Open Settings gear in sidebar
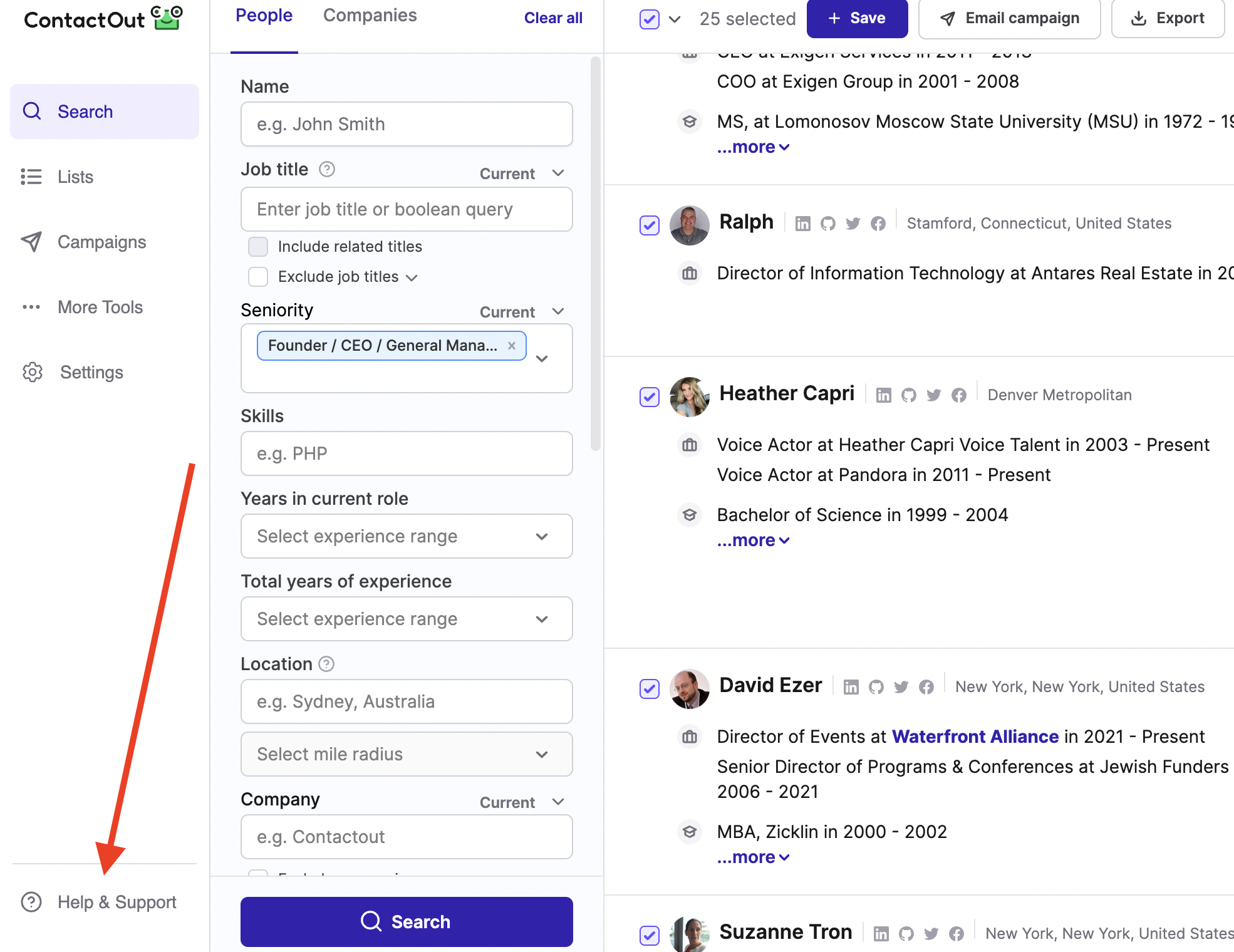This screenshot has width=1234, height=952. click(x=33, y=372)
